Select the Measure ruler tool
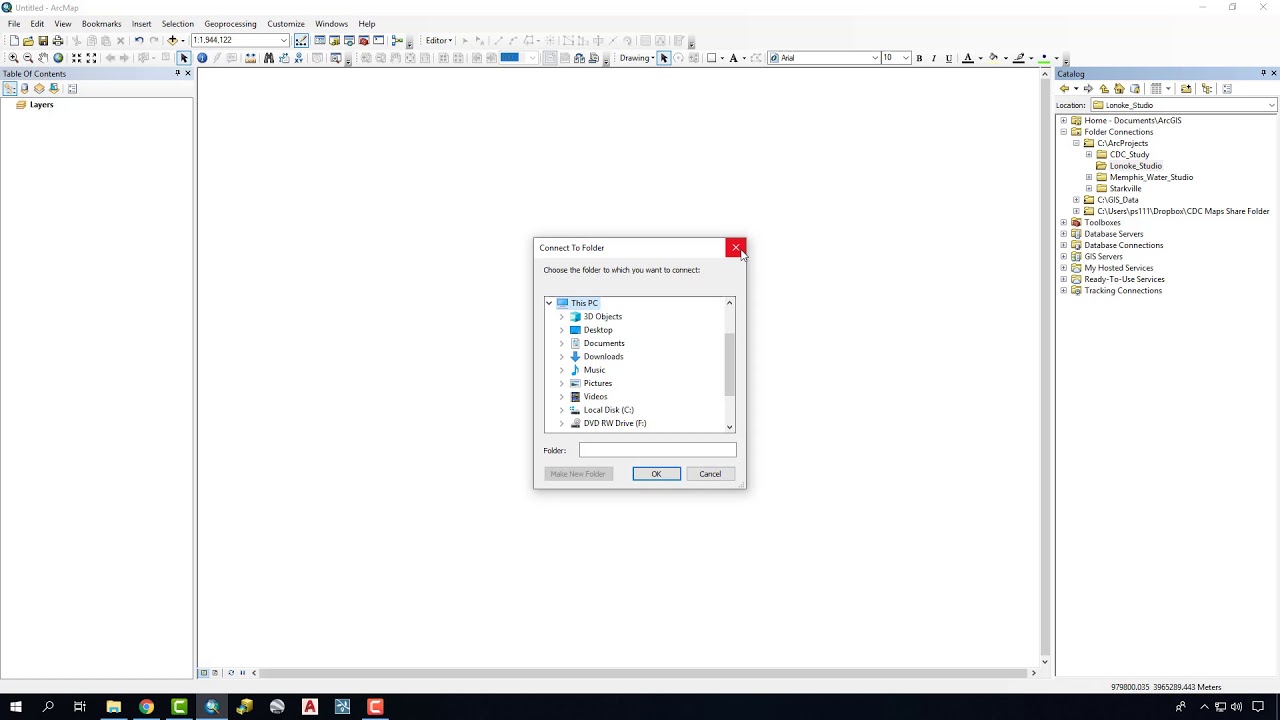Image resolution: width=1280 pixels, height=720 pixels. click(x=250, y=58)
